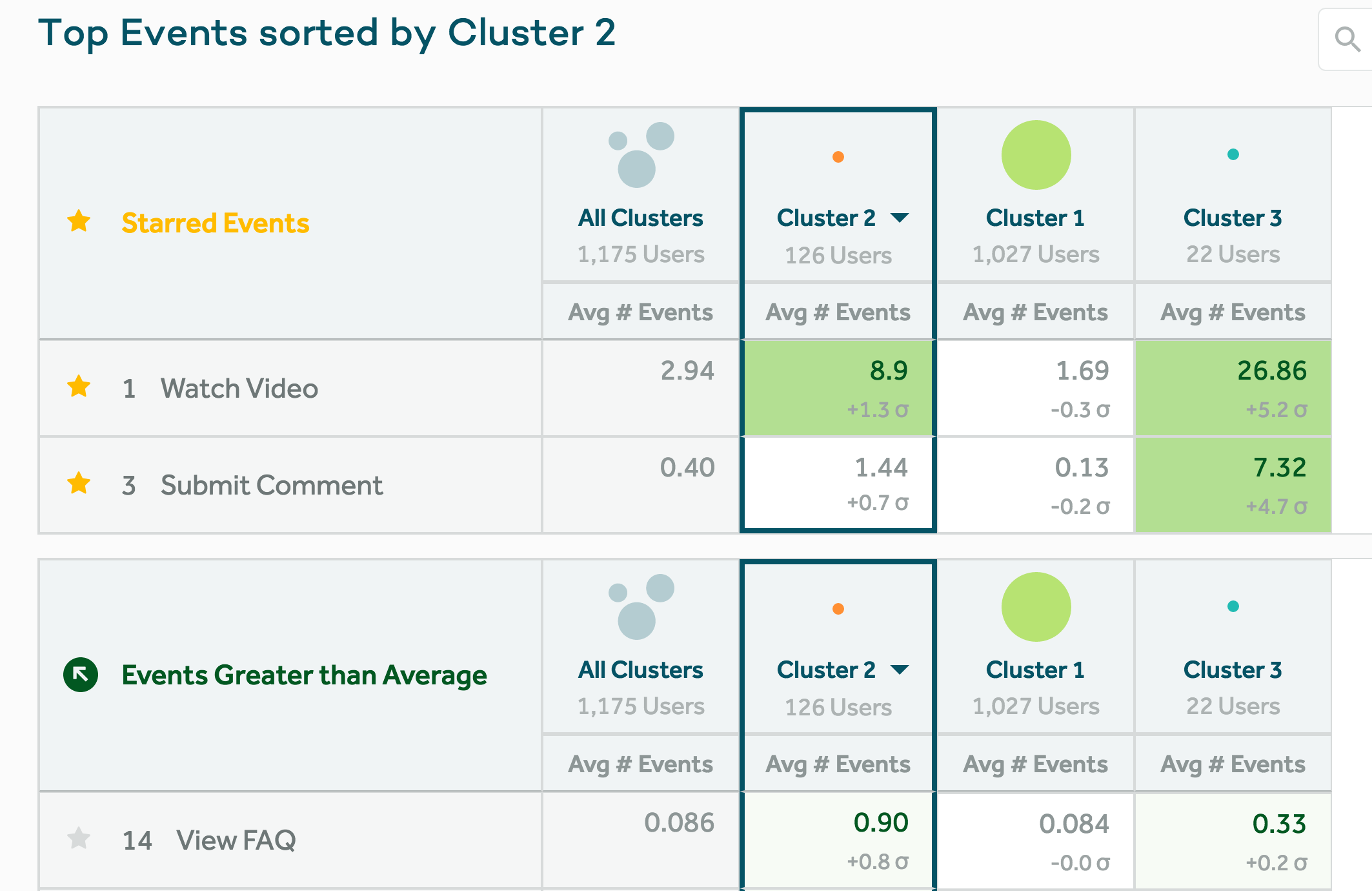Viewport: 1372px width, 891px height.
Task: Open the Cluster 2 dropdown in Events Greater than Average
Action: (900, 670)
